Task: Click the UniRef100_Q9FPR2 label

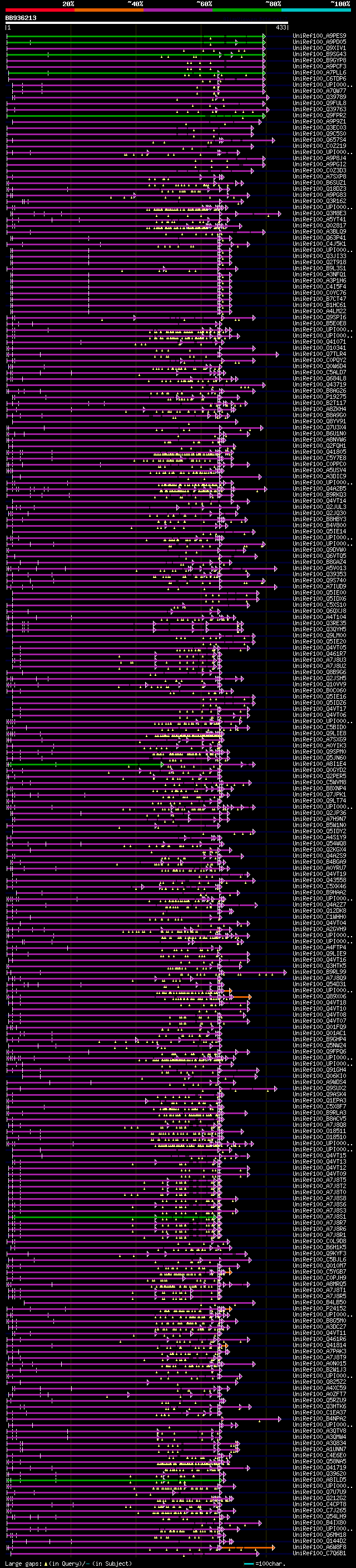Action: 319,115
